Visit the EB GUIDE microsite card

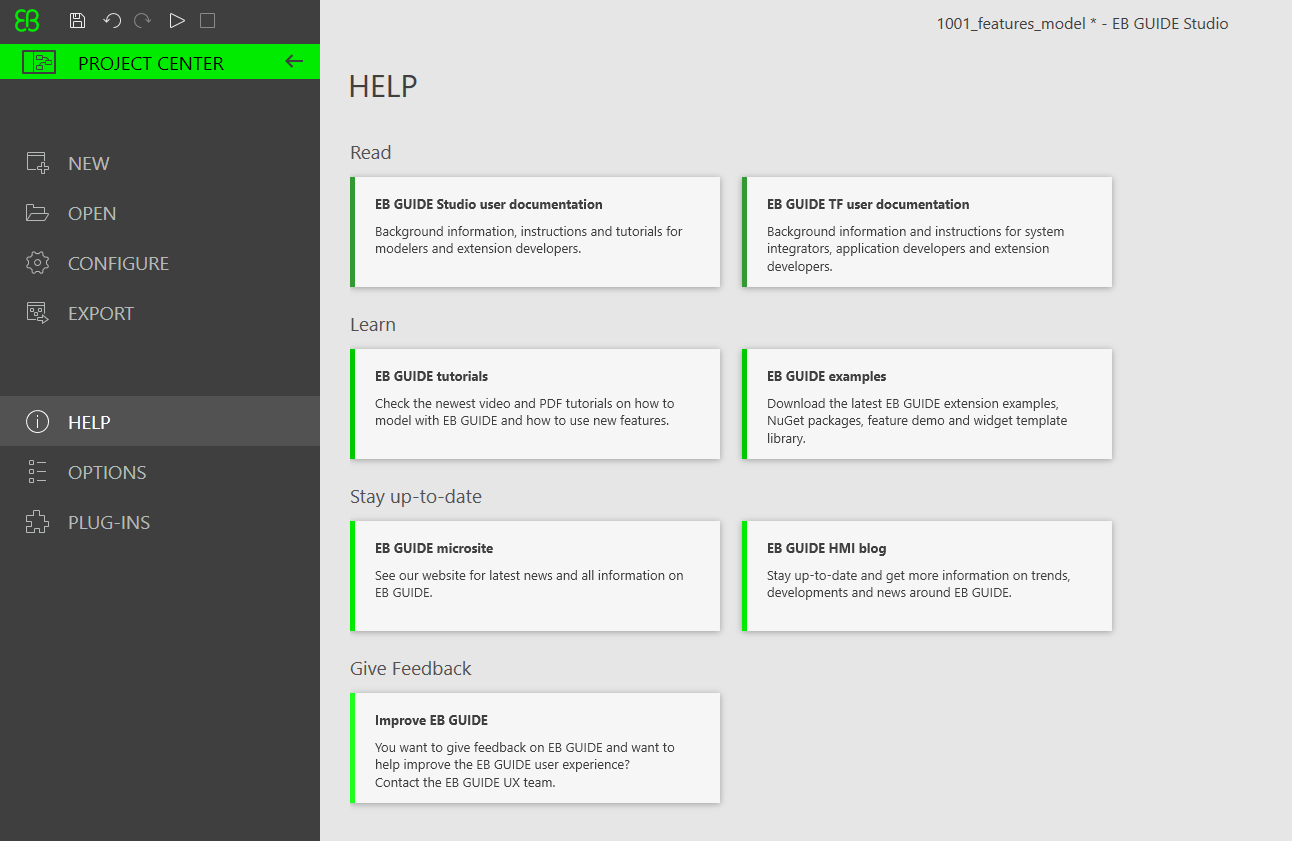535,576
